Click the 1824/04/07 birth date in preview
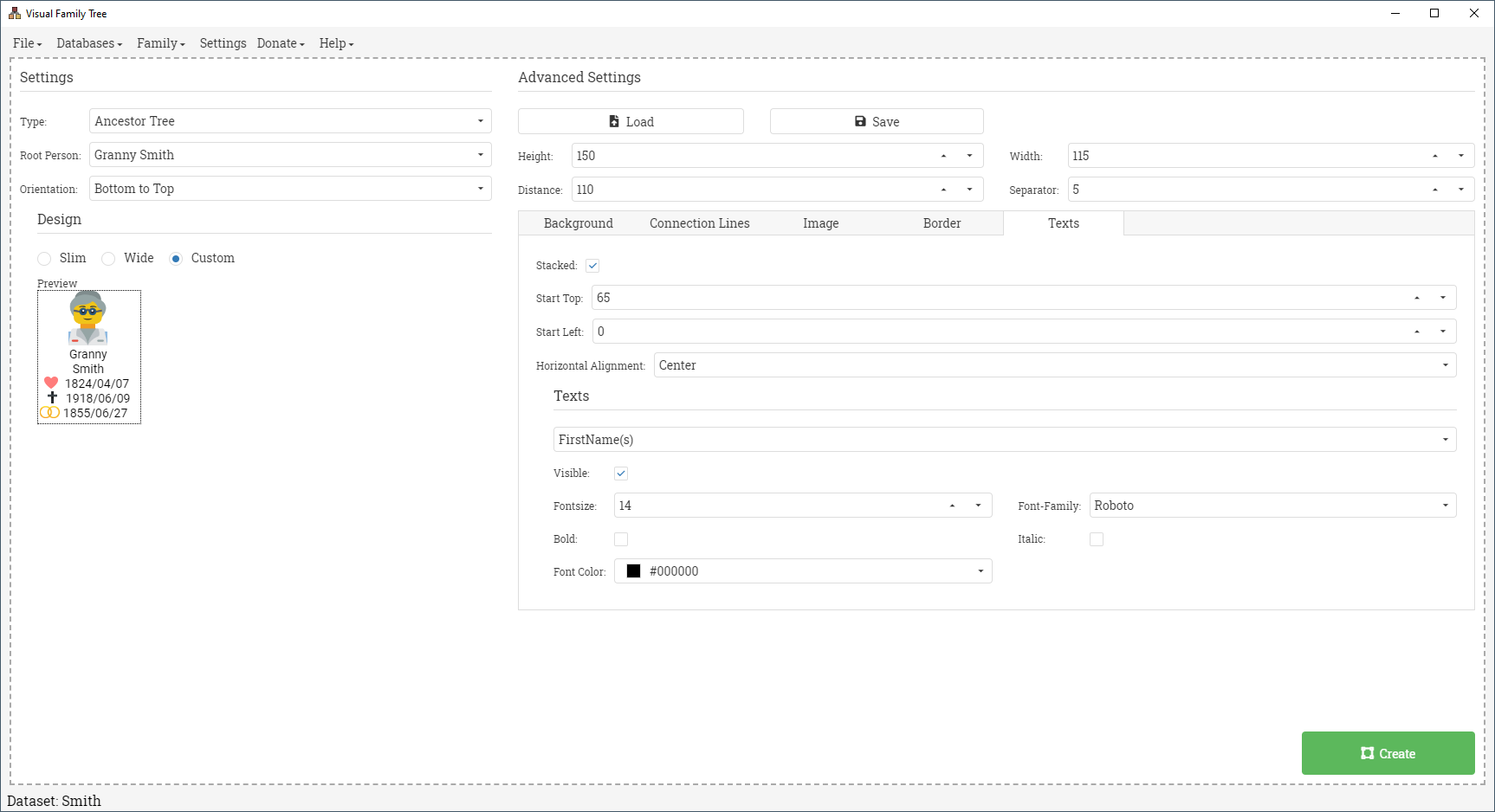The image size is (1495, 812). pos(97,383)
